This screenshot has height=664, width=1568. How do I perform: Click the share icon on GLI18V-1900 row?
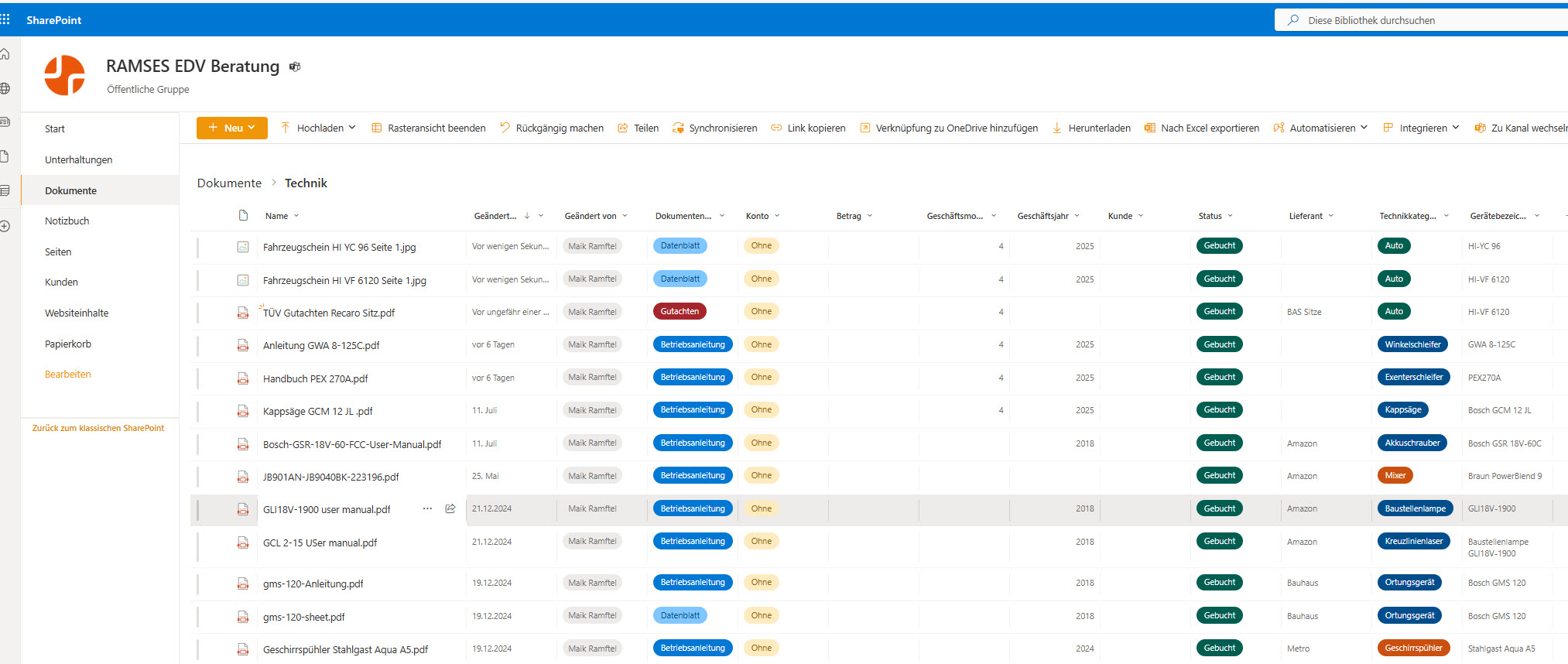(x=450, y=508)
